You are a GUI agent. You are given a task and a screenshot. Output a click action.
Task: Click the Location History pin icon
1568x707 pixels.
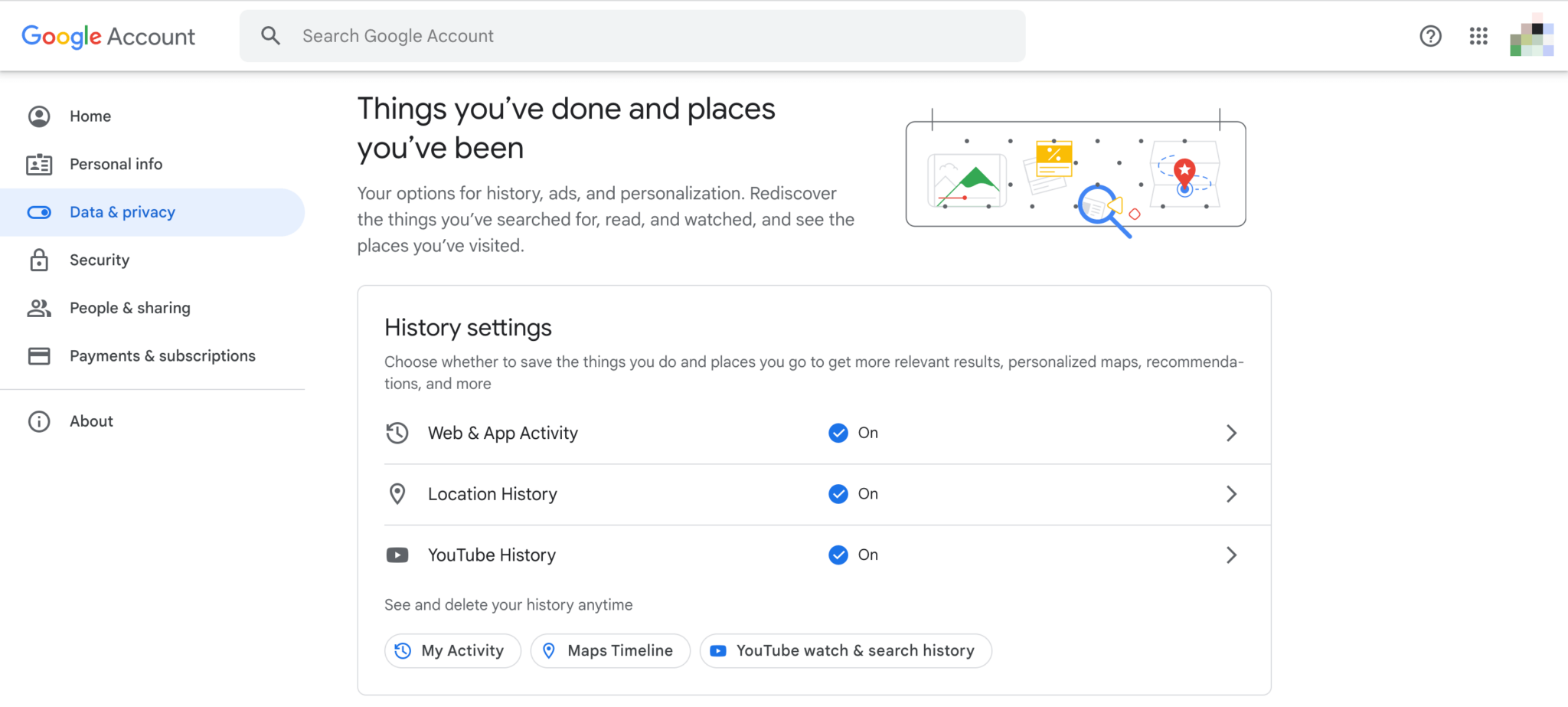click(x=397, y=494)
